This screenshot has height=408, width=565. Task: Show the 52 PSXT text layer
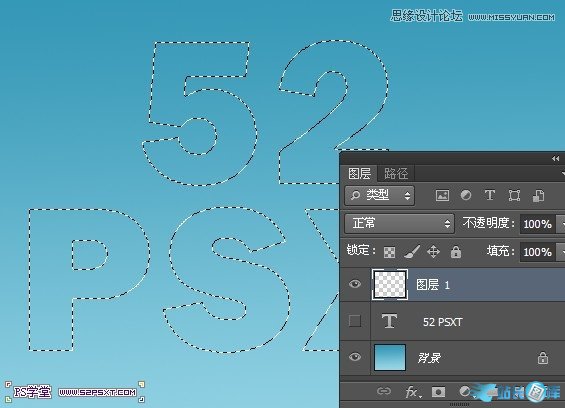point(355,320)
